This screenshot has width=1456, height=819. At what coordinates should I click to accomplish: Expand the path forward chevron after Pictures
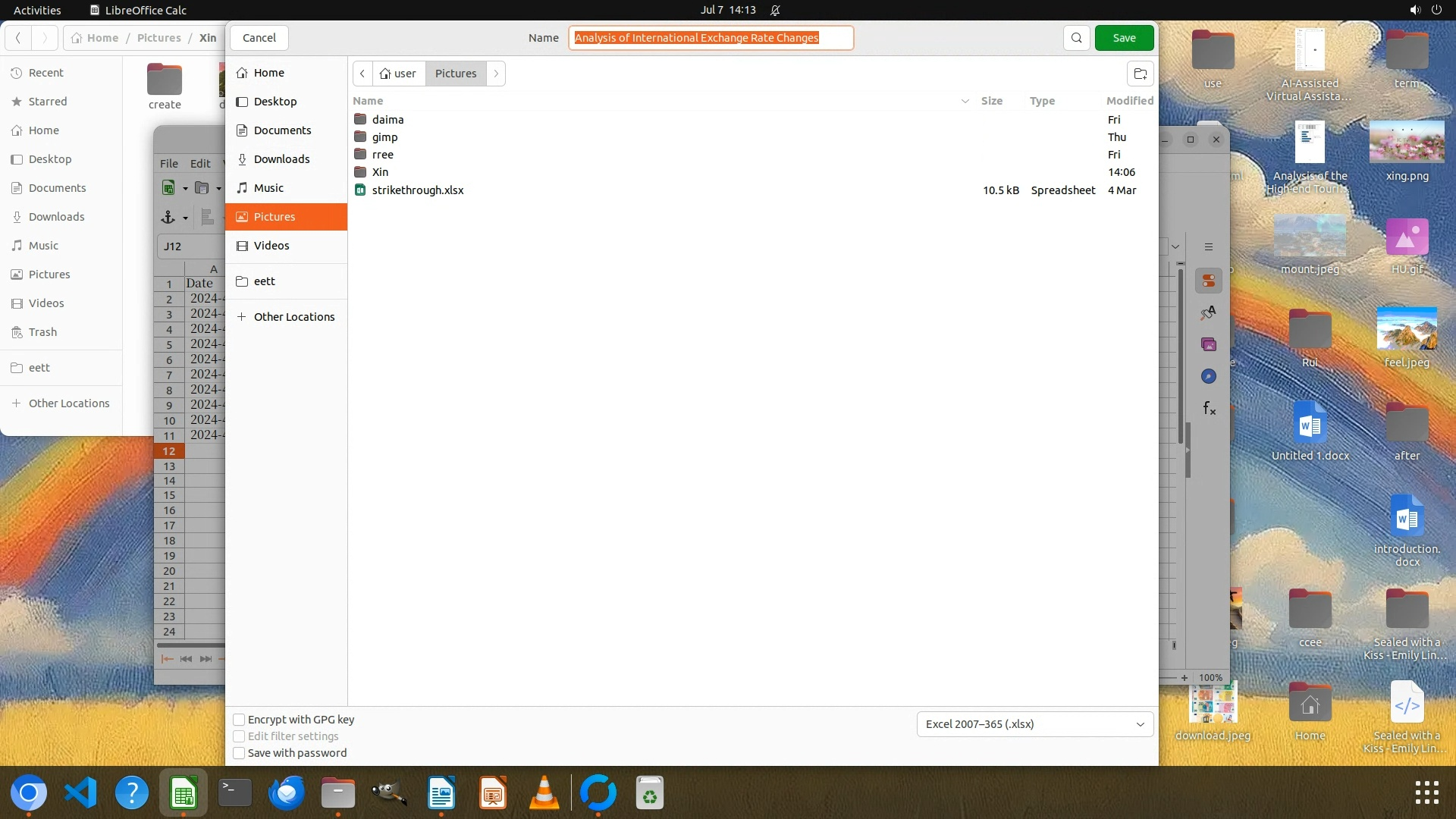point(496,74)
